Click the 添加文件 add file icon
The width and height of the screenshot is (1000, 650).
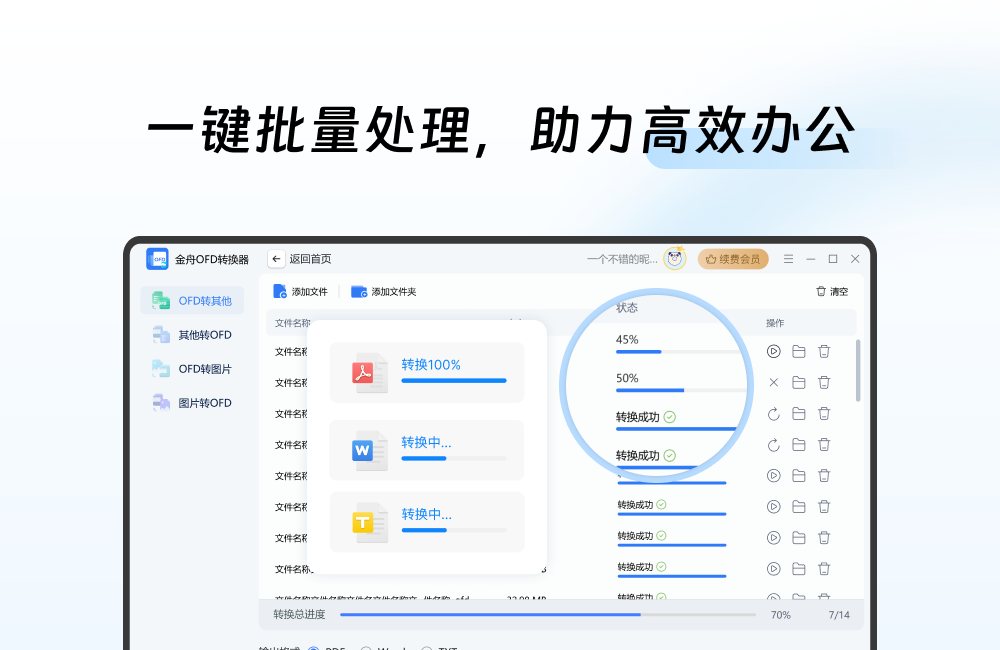(279, 291)
